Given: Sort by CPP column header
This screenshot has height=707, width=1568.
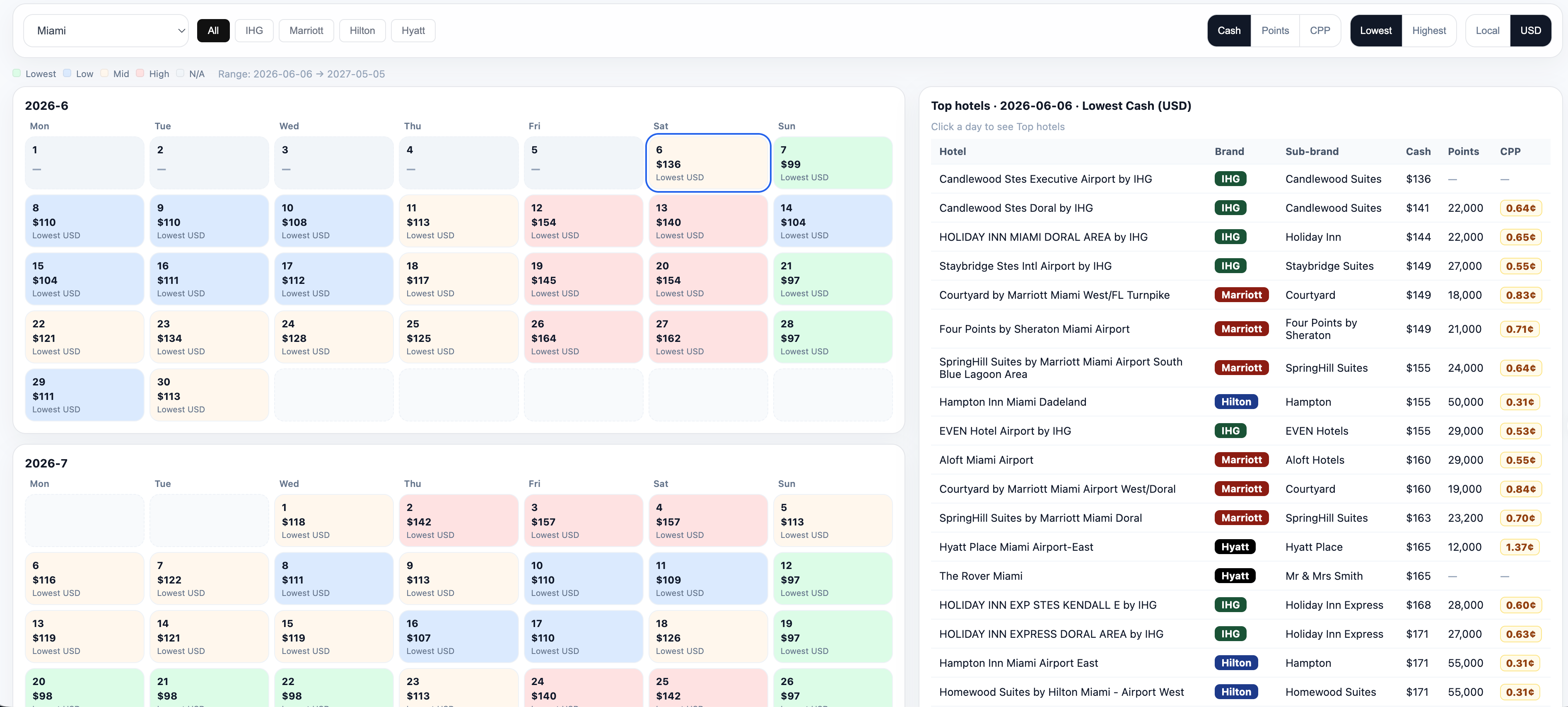Looking at the screenshot, I should pos(1510,152).
